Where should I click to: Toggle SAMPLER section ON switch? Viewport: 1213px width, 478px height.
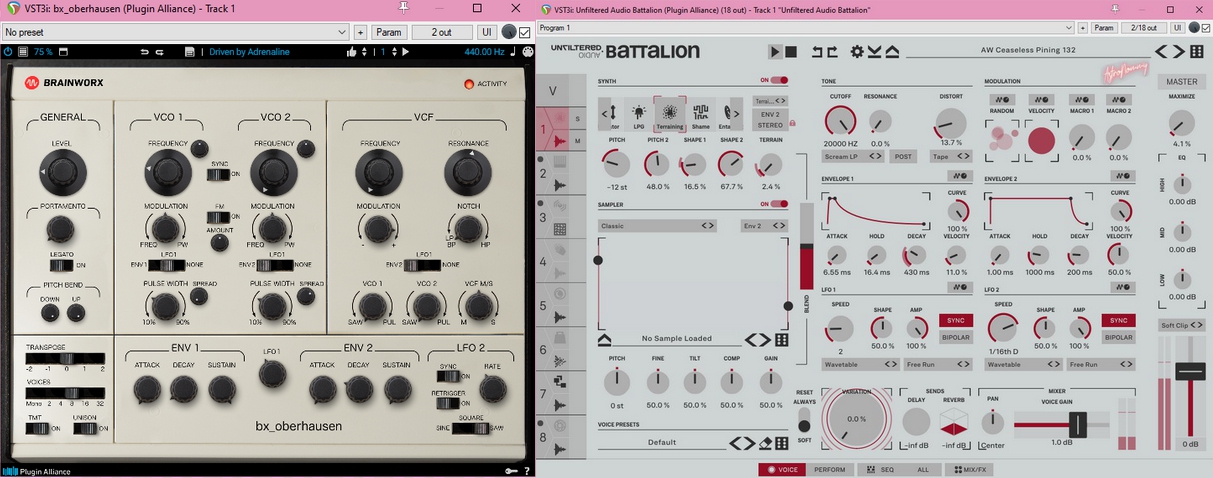click(x=779, y=204)
